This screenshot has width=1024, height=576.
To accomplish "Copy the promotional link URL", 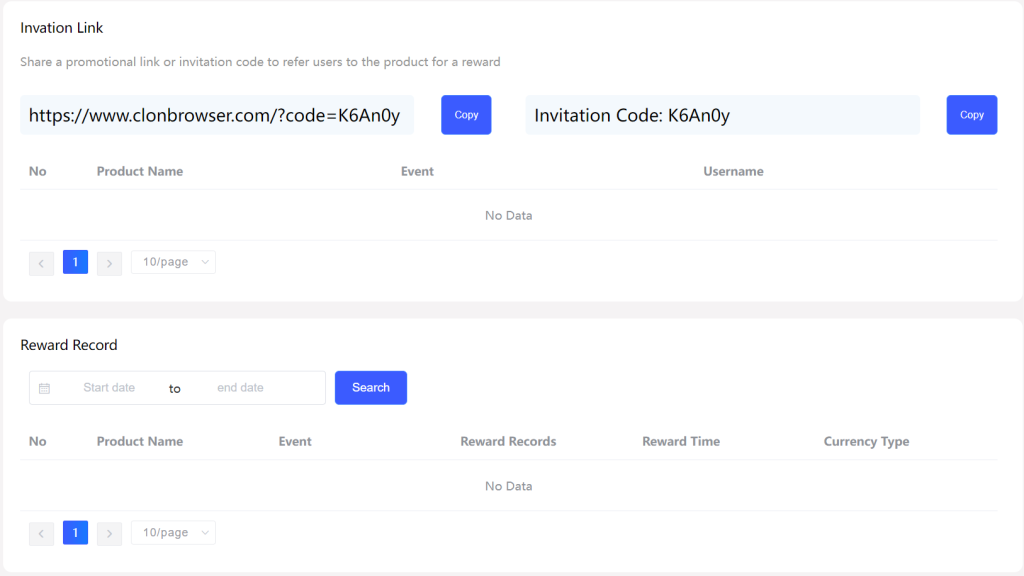I will tap(466, 115).
